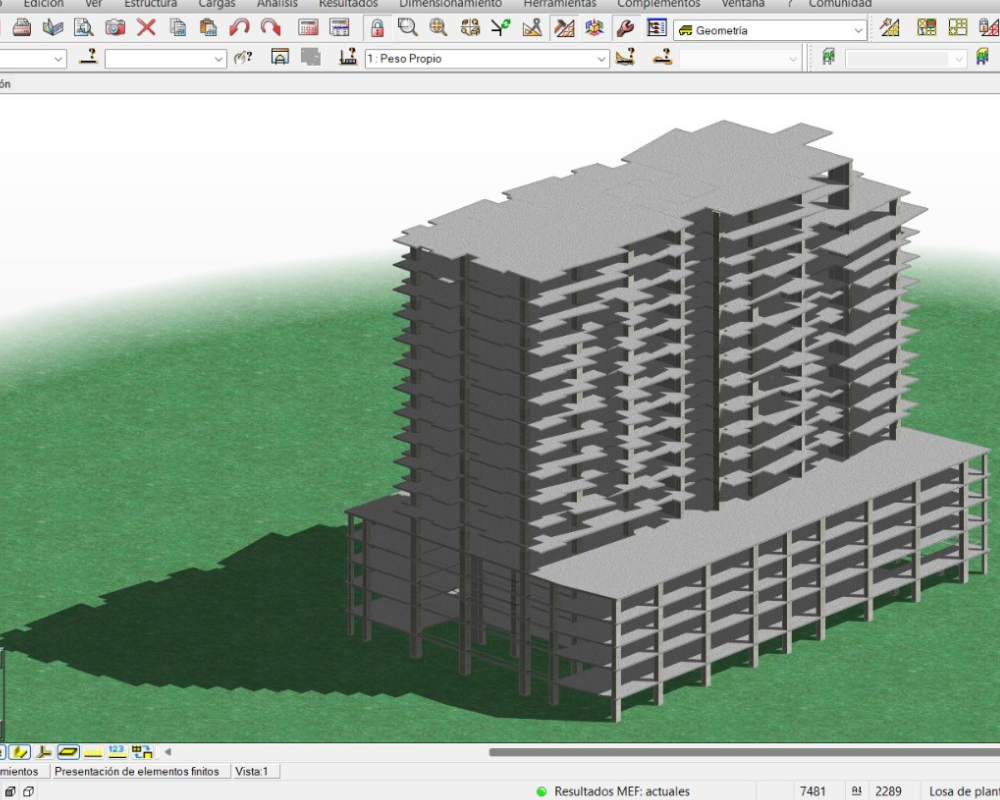
Task: Click the undo arrow icon
Action: pyautogui.click(x=239, y=28)
